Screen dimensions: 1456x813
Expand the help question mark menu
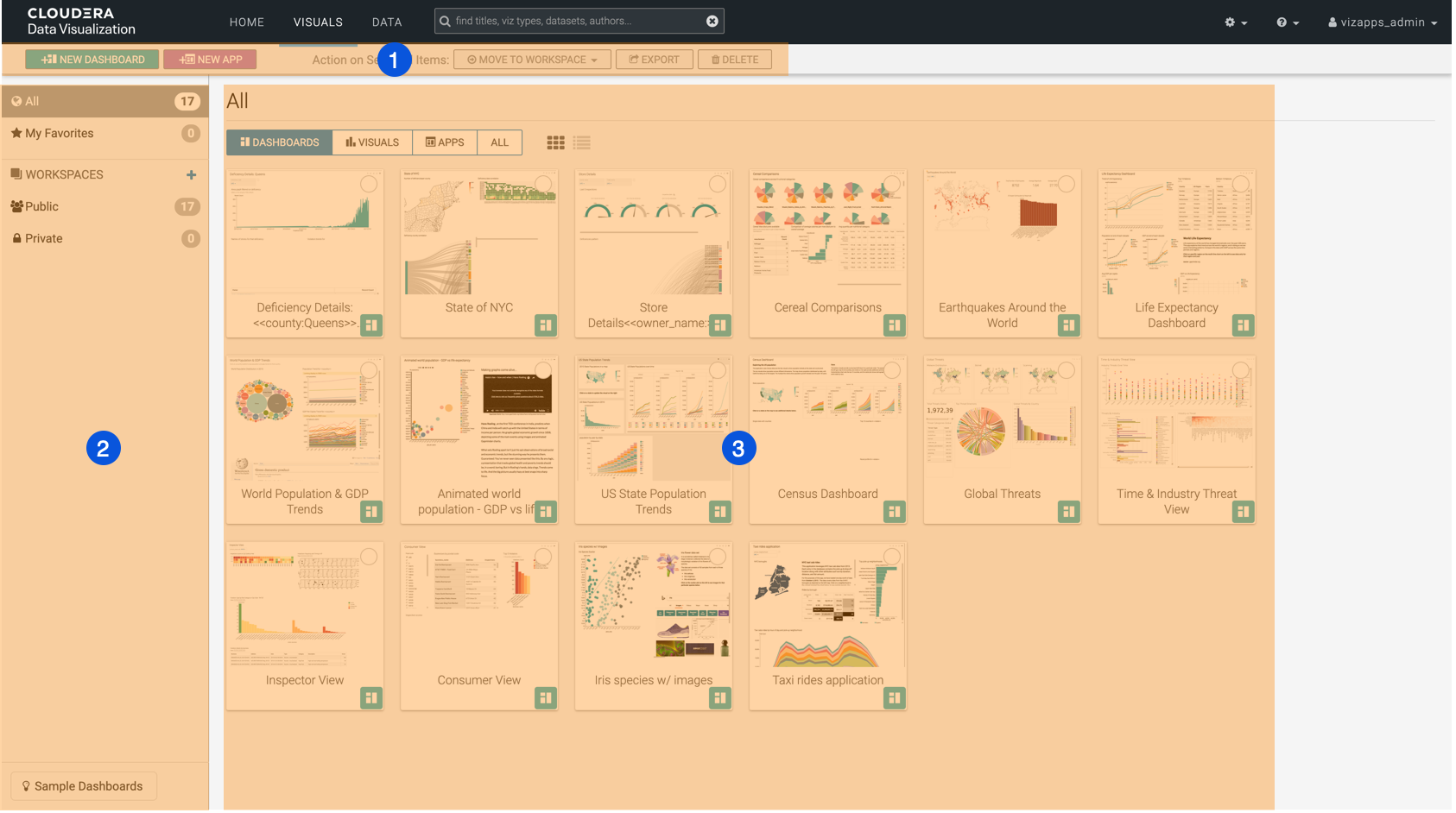pyautogui.click(x=1287, y=22)
